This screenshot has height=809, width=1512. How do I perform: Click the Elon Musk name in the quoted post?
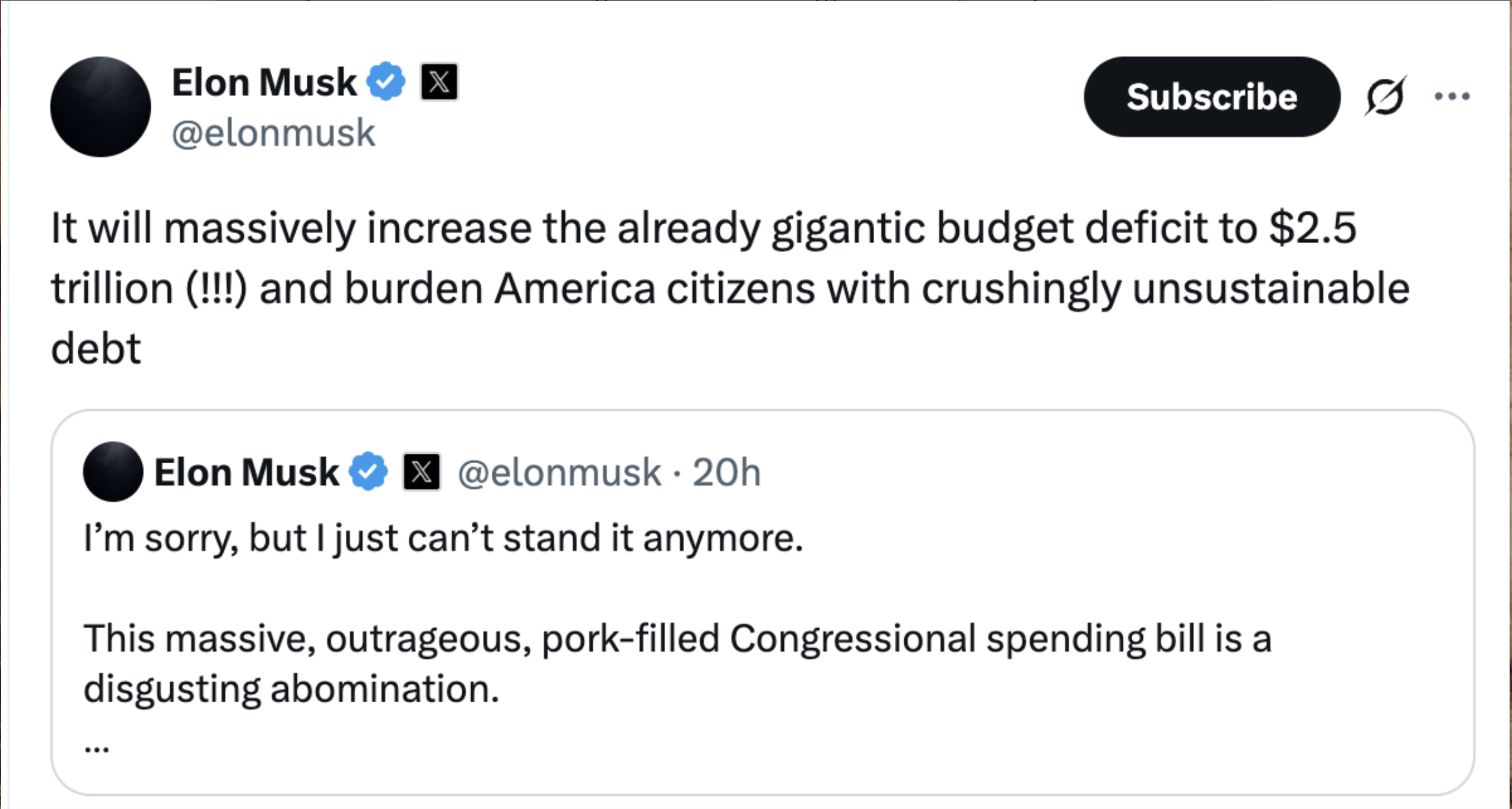[246, 472]
